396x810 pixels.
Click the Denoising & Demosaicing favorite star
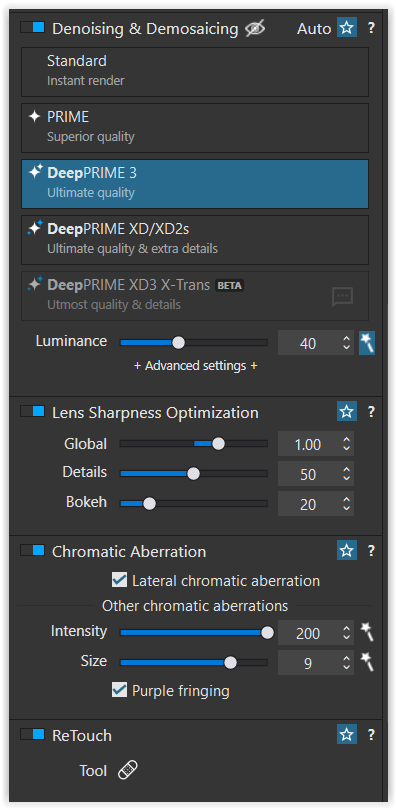click(x=347, y=27)
